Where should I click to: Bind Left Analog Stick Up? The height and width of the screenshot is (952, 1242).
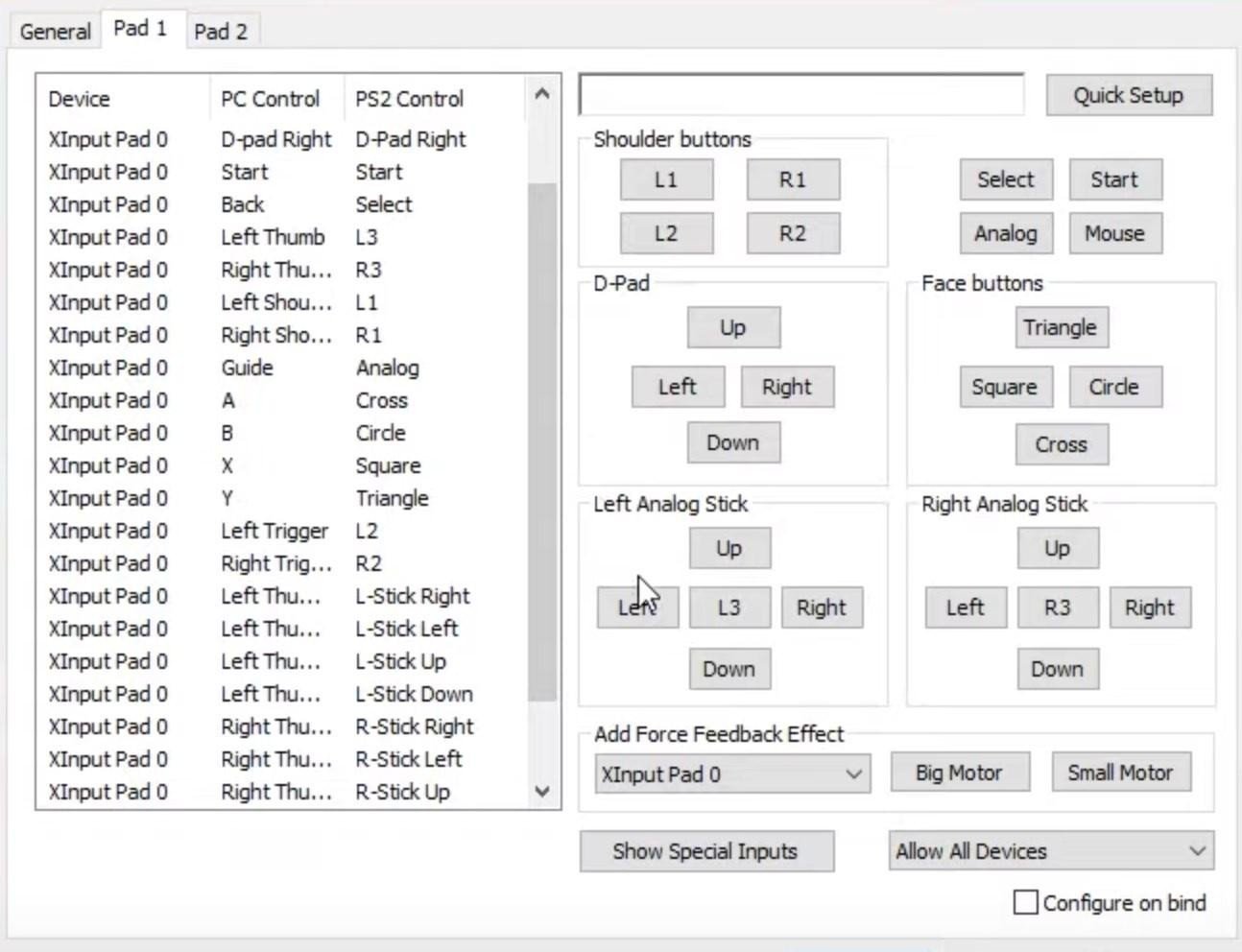tap(729, 548)
